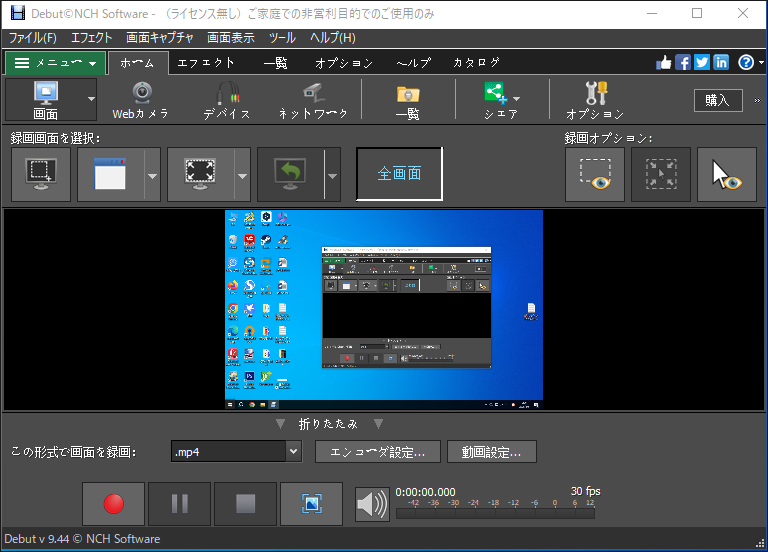The width and height of the screenshot is (768, 552).
Task: Click the pause recording button
Action: coord(180,504)
